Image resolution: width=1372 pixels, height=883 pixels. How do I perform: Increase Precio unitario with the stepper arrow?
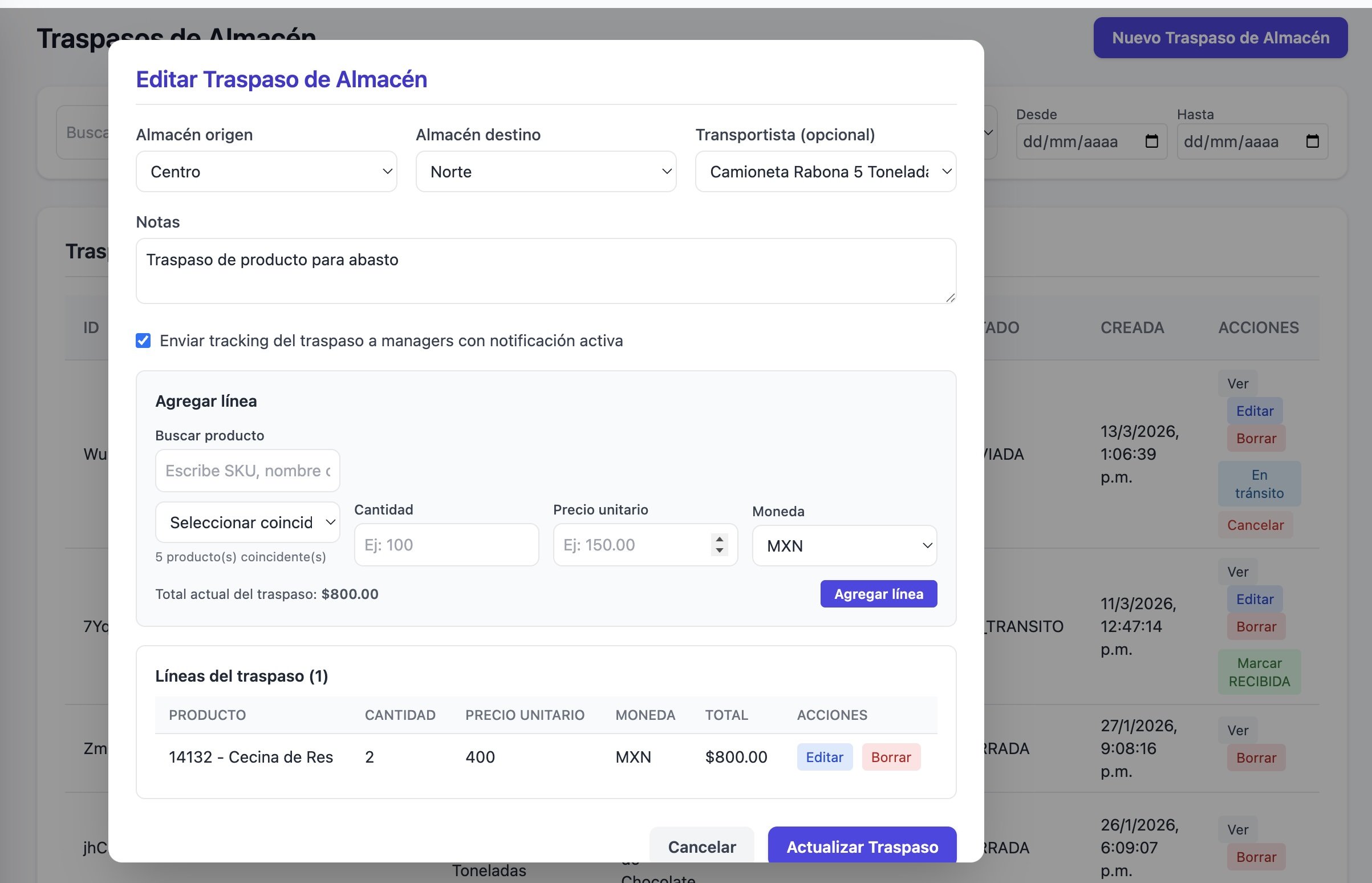[719, 539]
